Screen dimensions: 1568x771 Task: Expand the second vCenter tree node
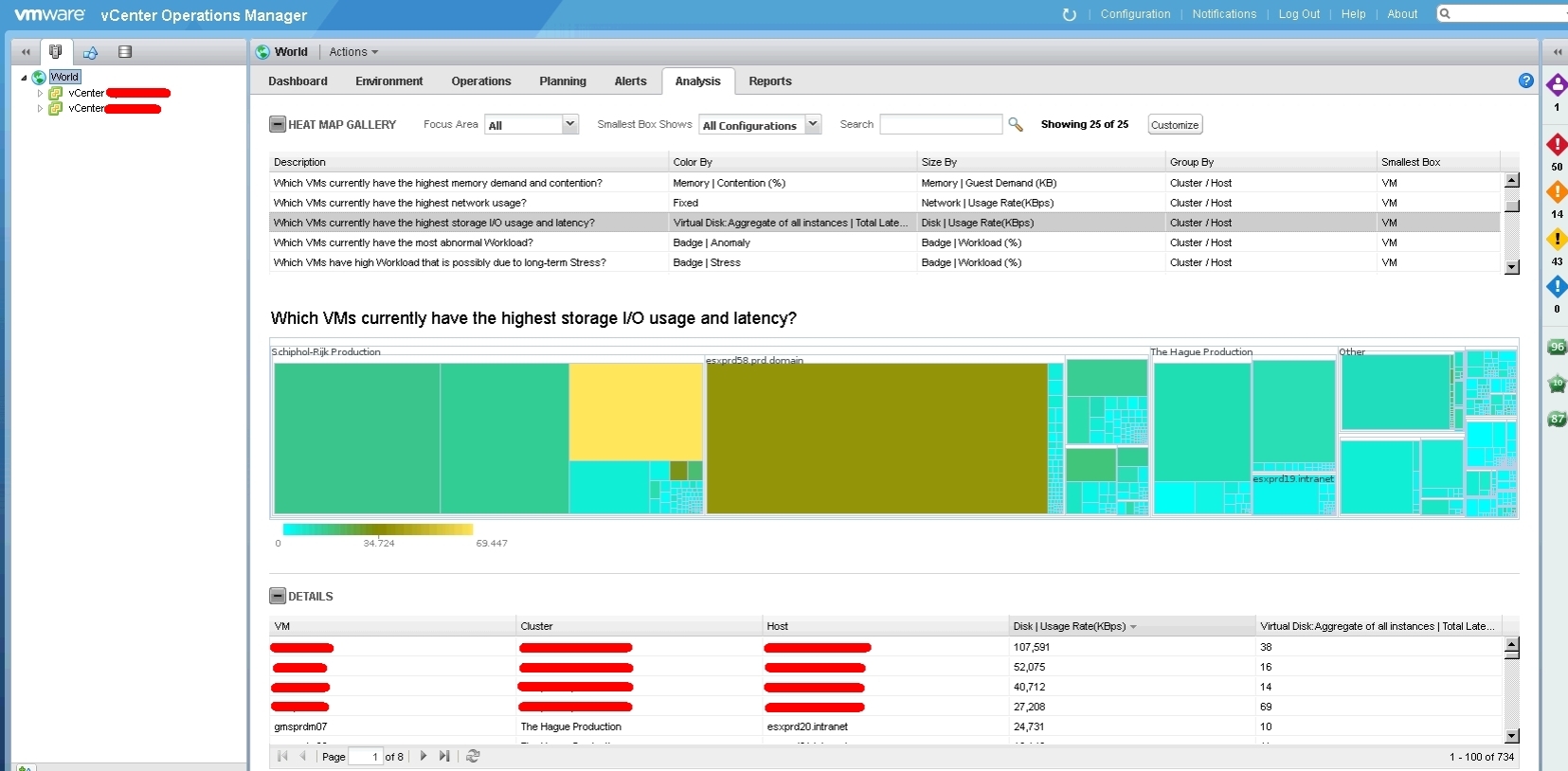click(40, 108)
